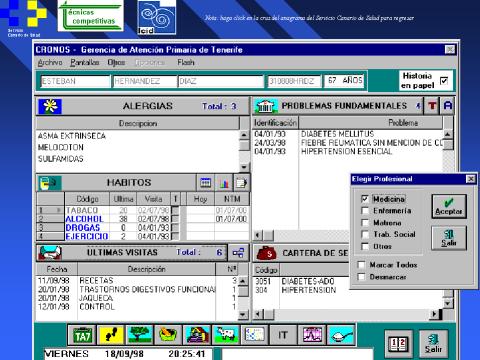Click Salir in Elegir Profesional dialog

point(449,238)
